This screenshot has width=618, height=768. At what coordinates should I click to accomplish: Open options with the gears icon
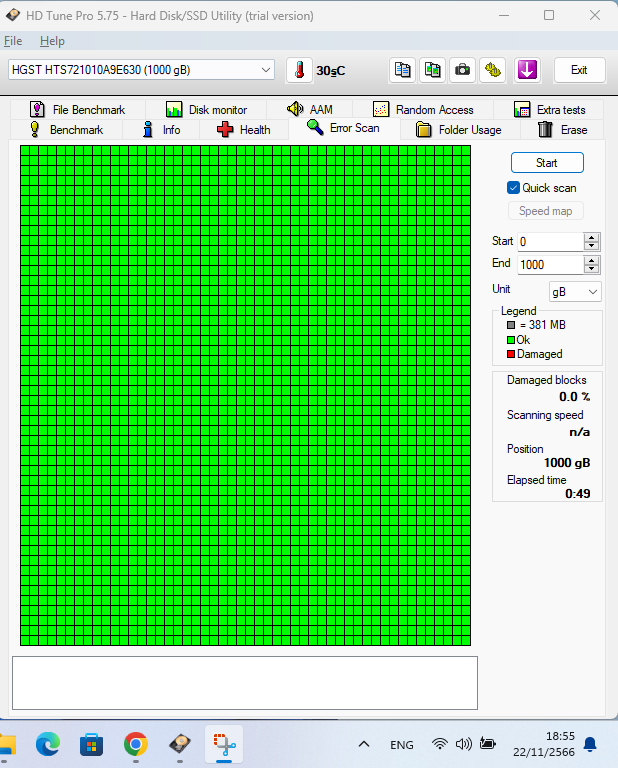point(493,70)
